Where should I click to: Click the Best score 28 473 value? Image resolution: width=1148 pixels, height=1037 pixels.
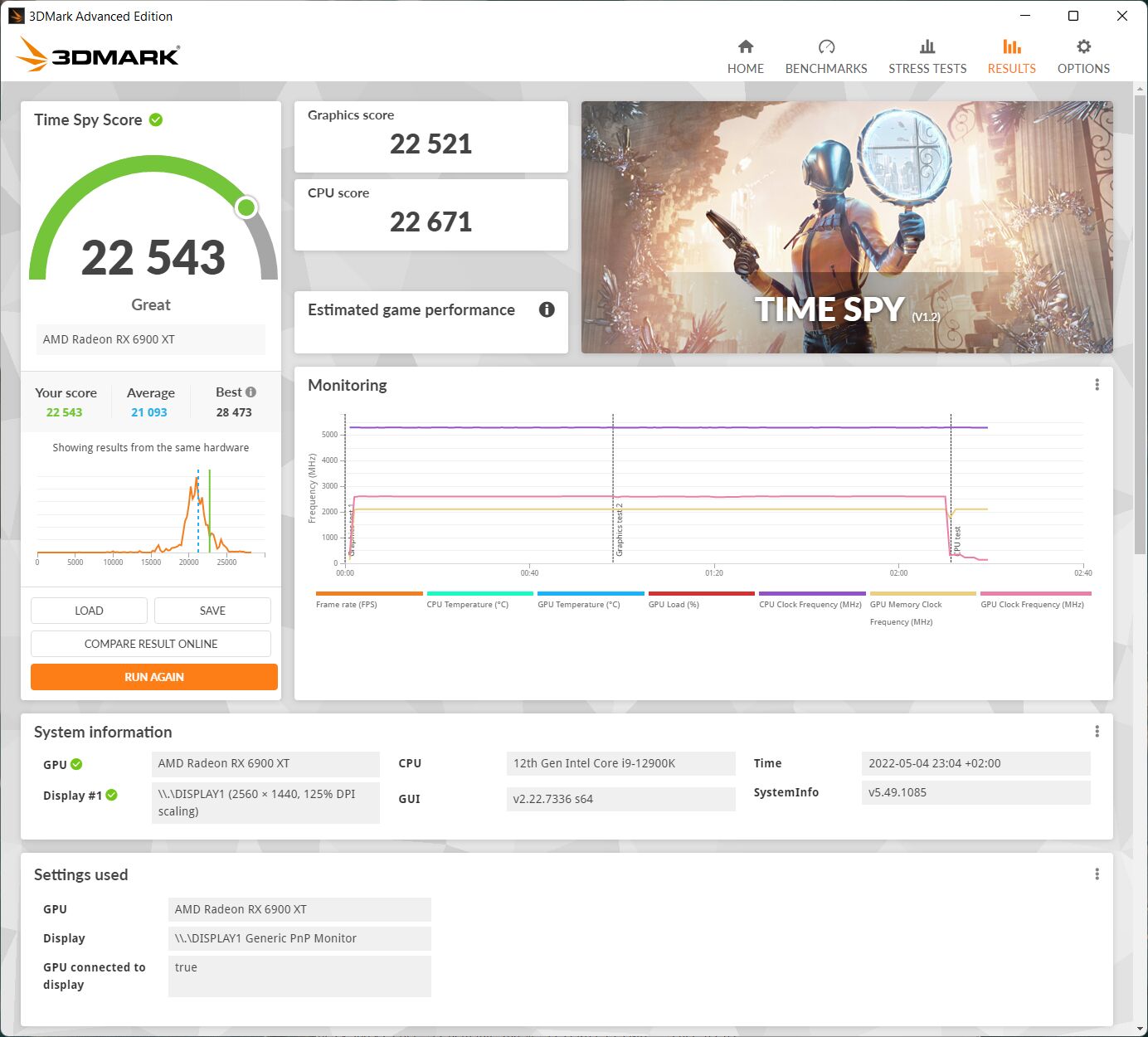234,412
